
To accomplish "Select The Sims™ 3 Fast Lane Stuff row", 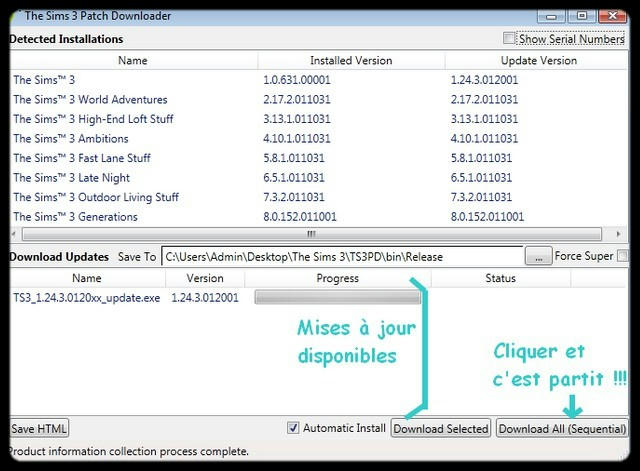I will pyautogui.click(x=318, y=158).
